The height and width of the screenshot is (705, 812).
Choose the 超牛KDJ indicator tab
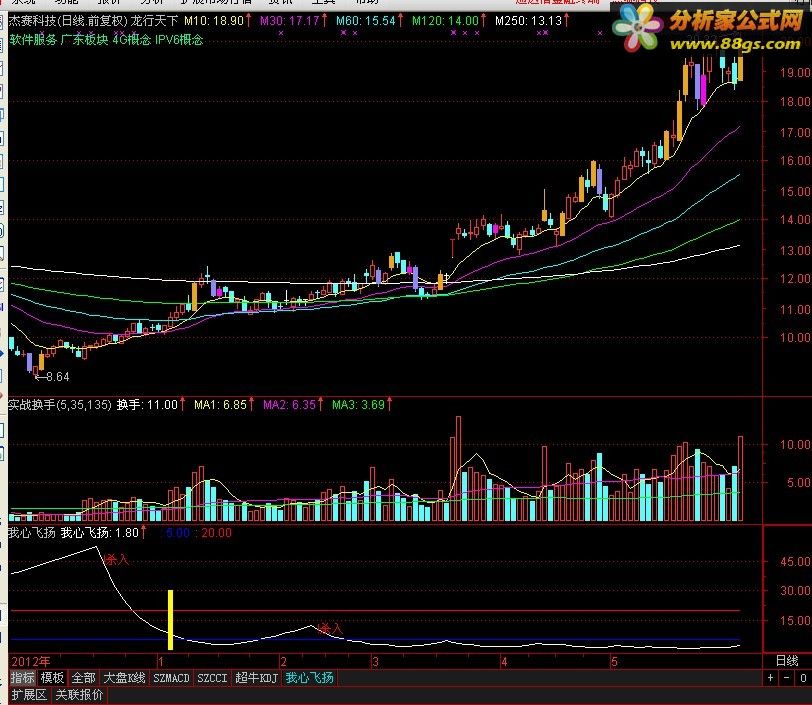tap(256, 678)
